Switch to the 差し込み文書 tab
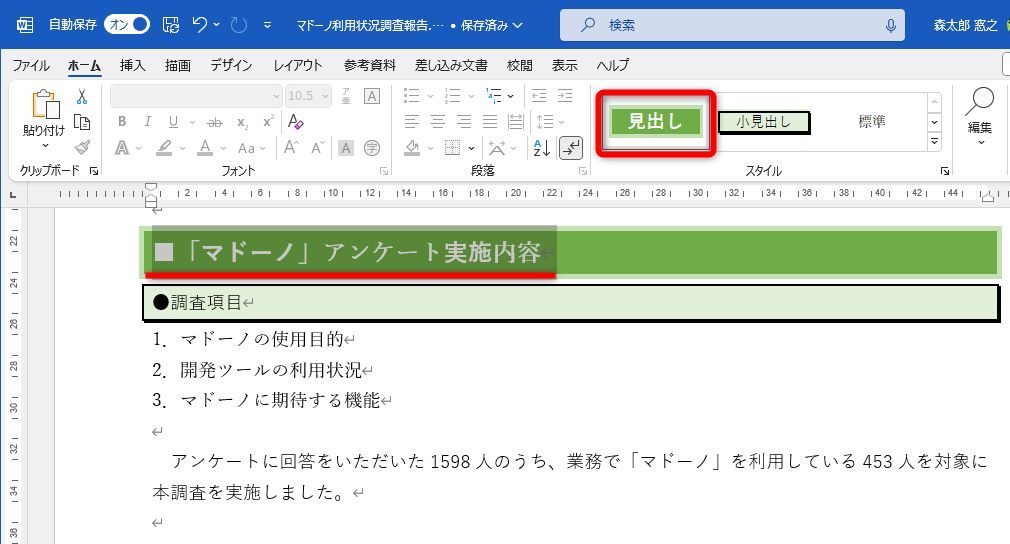 coord(451,65)
